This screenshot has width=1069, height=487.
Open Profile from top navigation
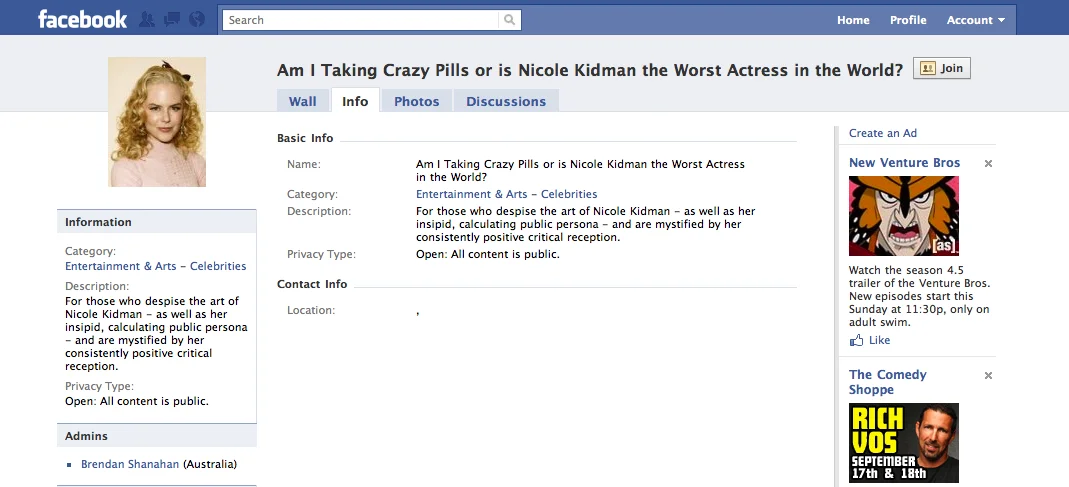(x=908, y=20)
